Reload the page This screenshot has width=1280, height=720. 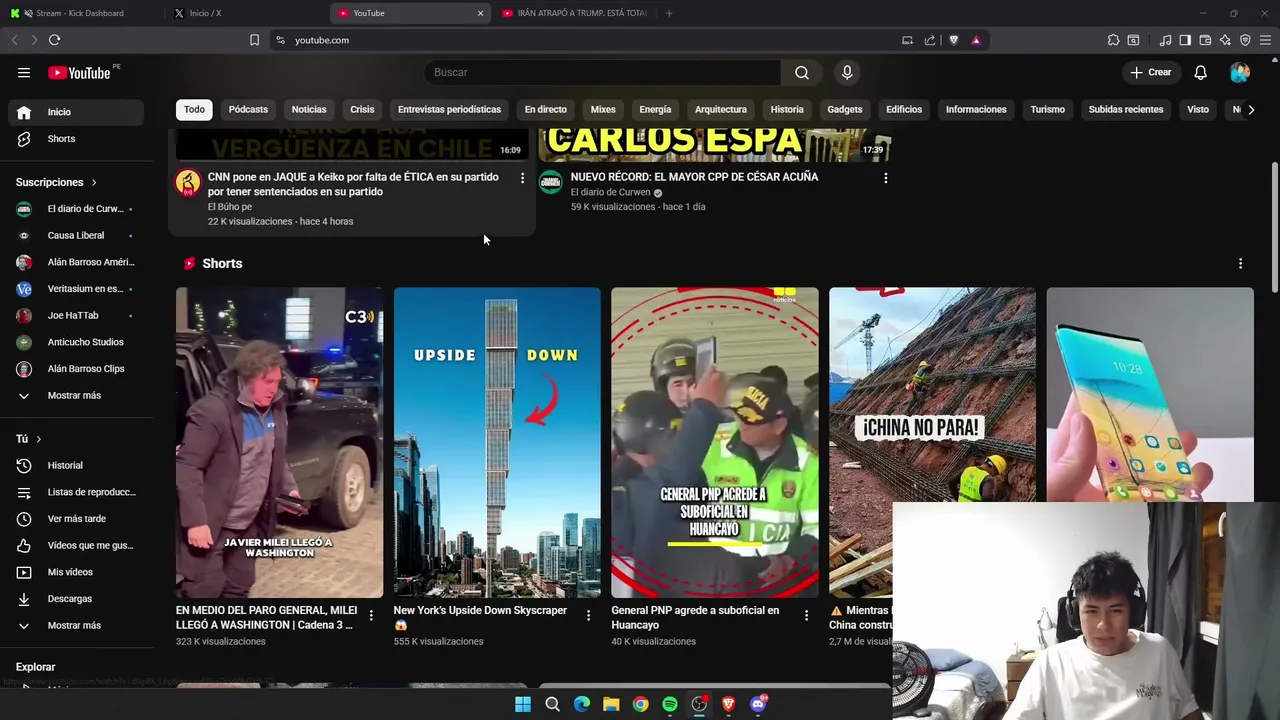(x=54, y=40)
